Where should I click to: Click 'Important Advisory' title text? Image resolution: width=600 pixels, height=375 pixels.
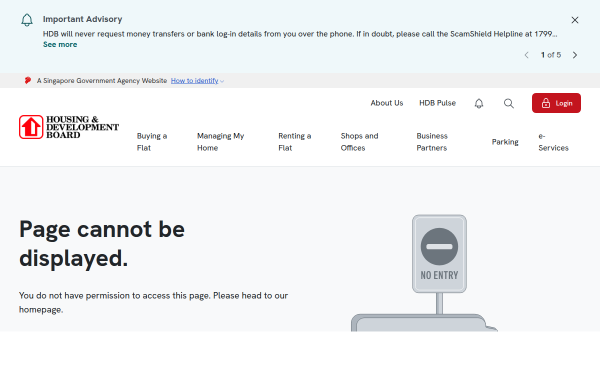click(x=82, y=19)
